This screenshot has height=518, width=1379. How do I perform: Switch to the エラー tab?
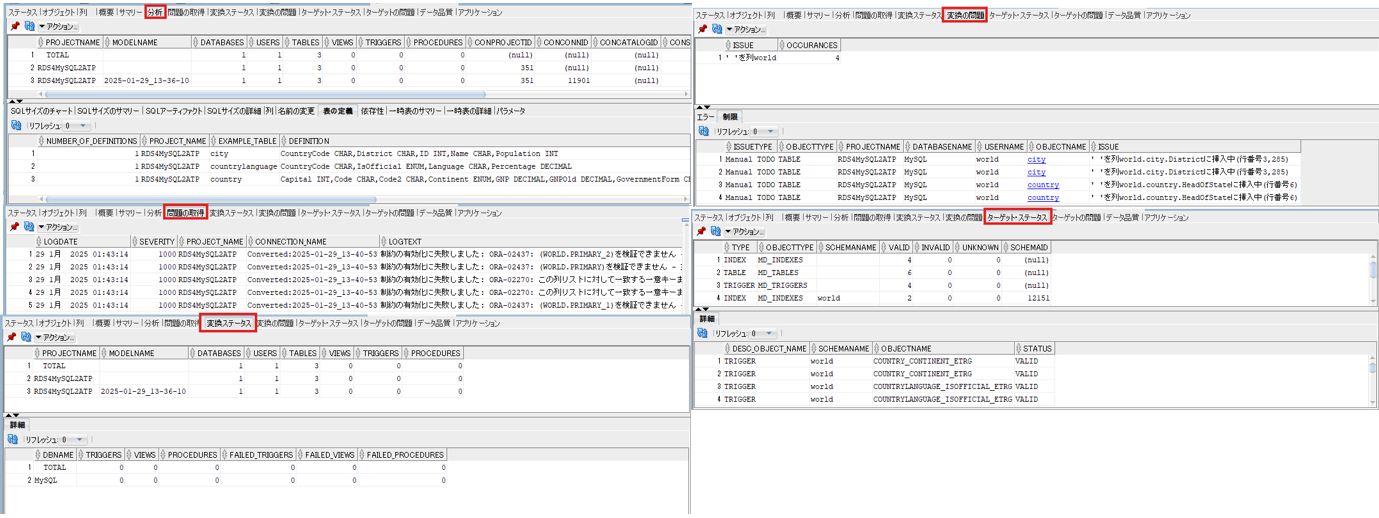pos(706,117)
